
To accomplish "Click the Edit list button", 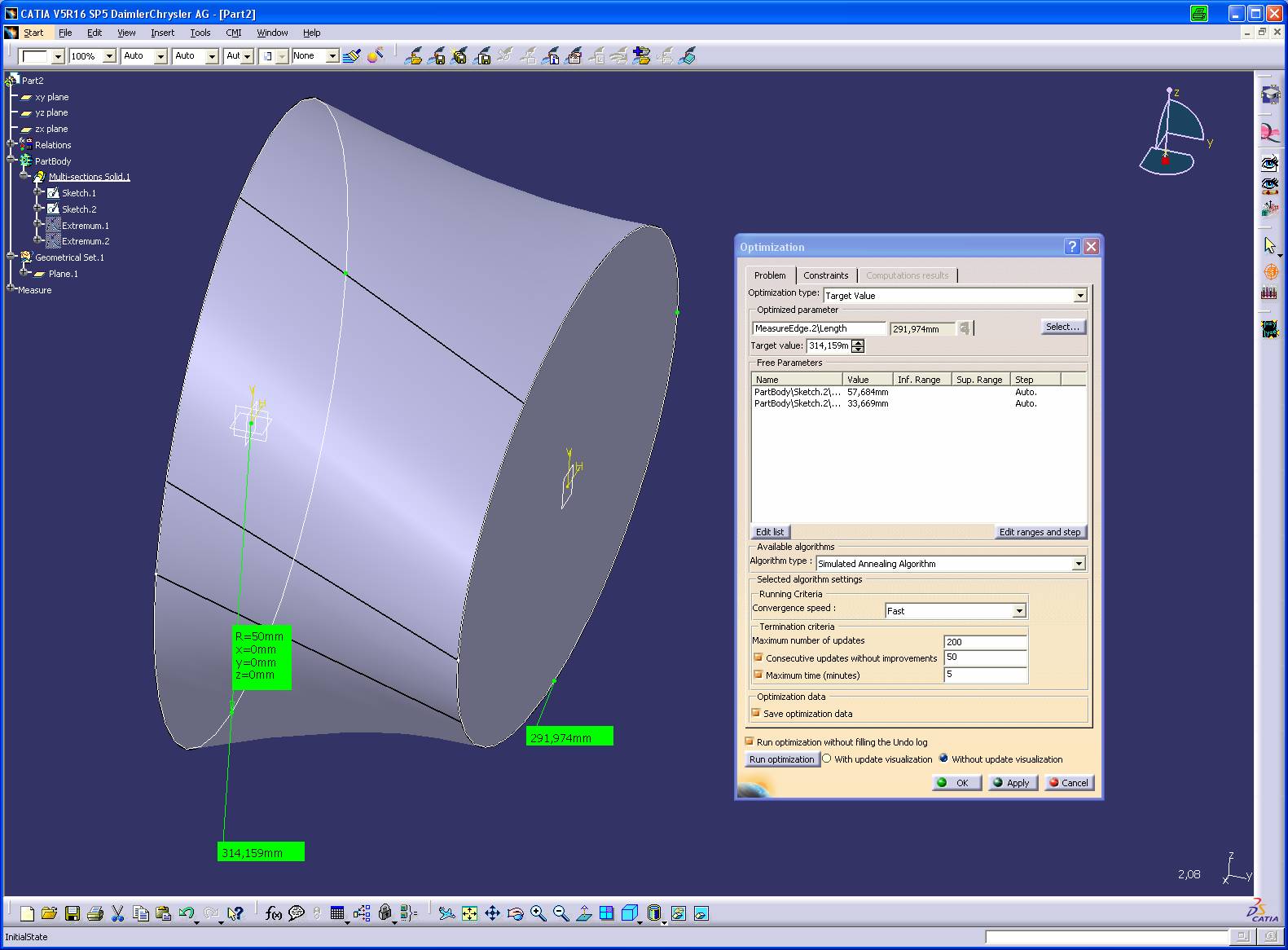I will [x=770, y=532].
